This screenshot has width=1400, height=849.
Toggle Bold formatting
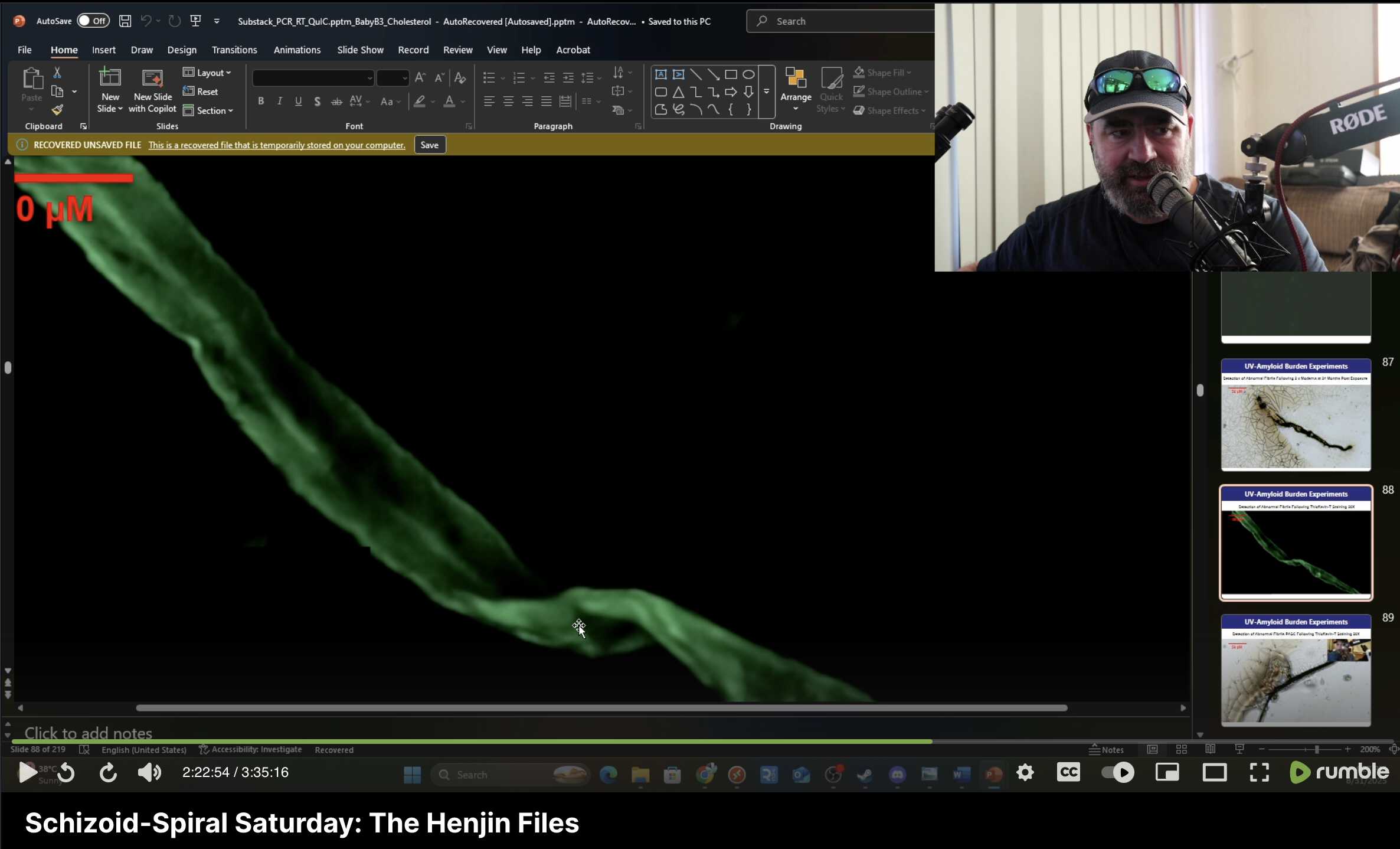(x=261, y=102)
